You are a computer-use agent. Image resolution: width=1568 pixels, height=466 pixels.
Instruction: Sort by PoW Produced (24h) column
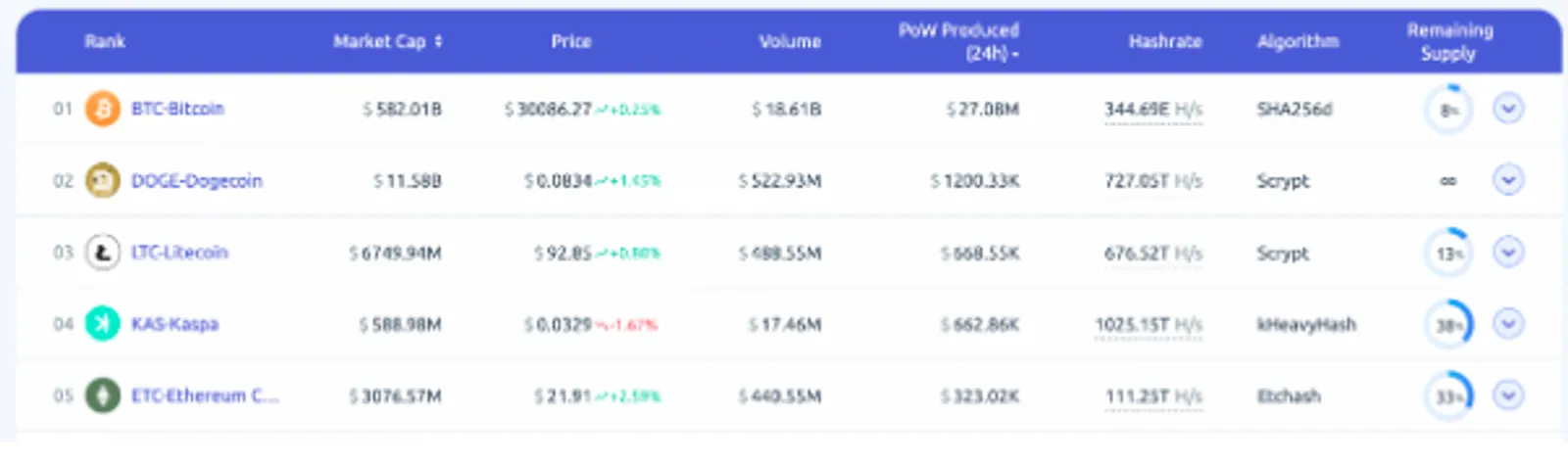point(959,42)
